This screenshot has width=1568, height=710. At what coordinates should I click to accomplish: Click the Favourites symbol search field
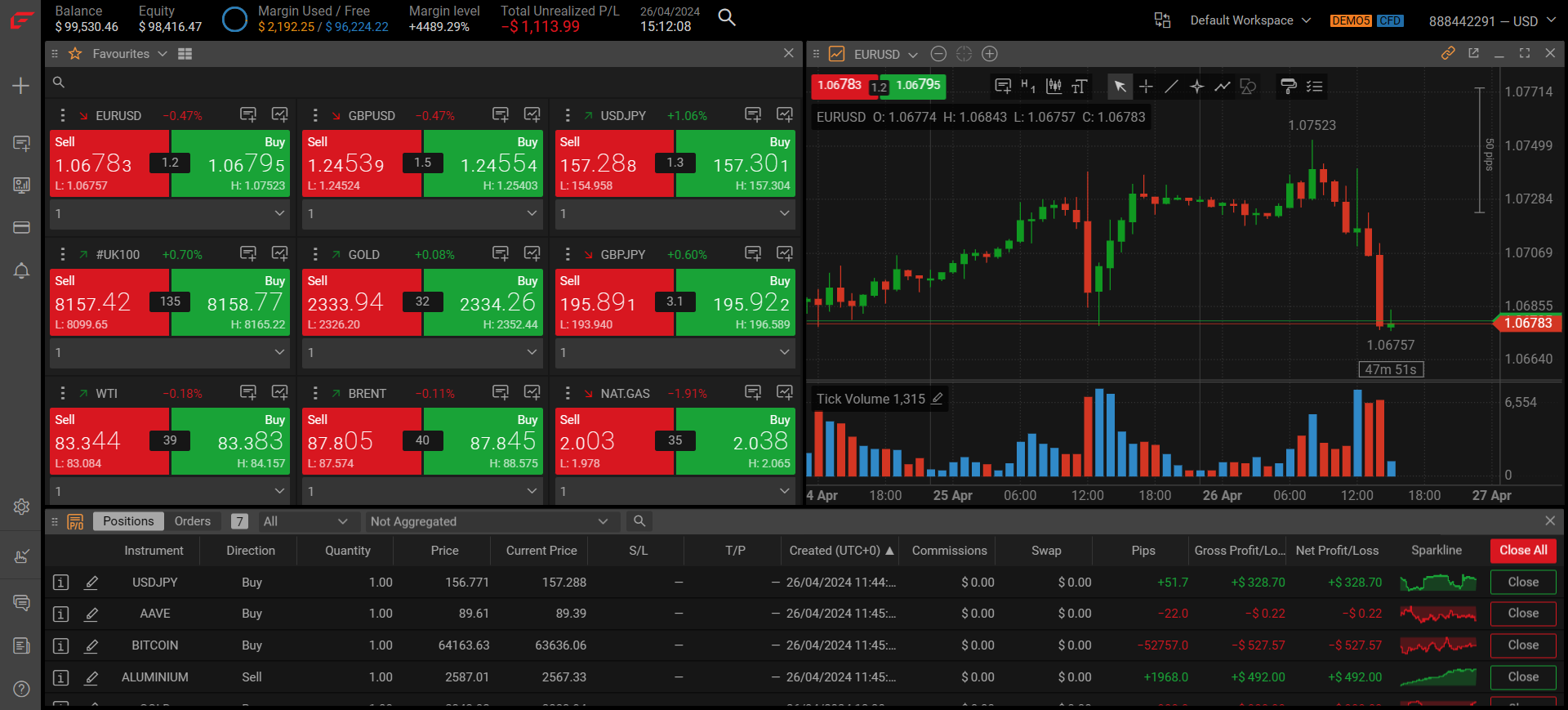click(x=423, y=83)
